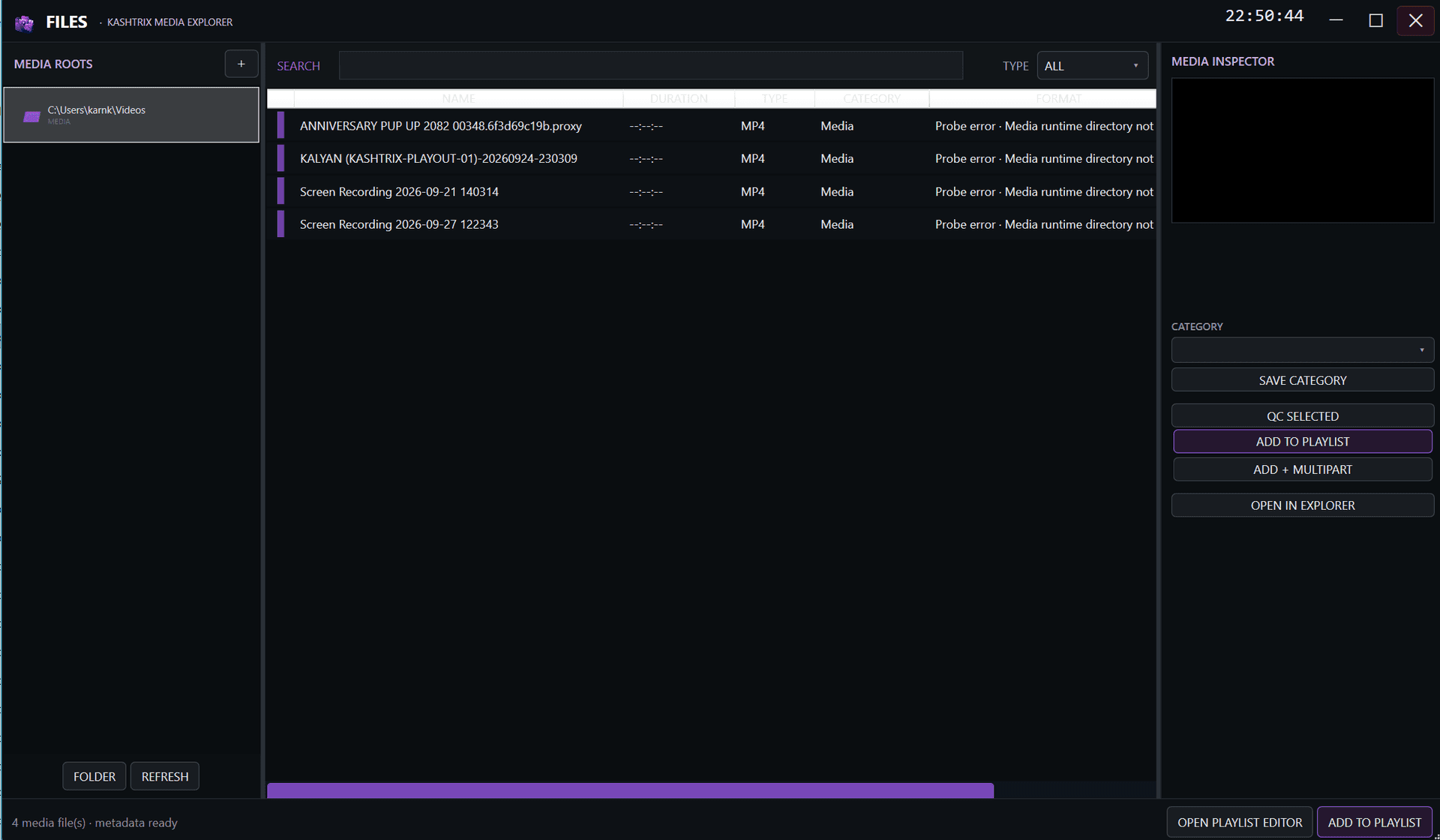Click the MP4 type cell of the KALYAN row
1440x840 pixels.
coord(752,159)
